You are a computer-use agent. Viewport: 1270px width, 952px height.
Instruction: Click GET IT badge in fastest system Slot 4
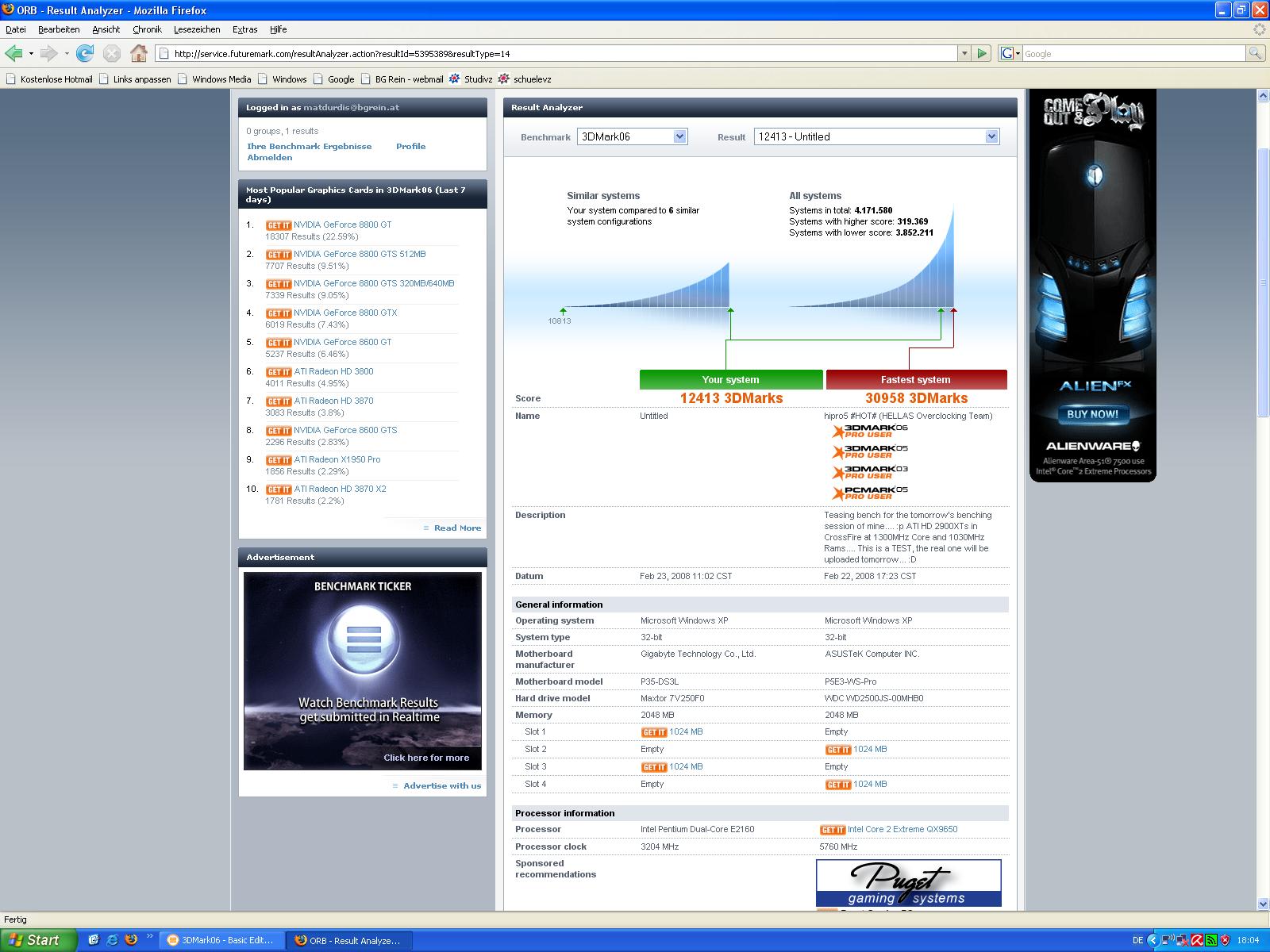tap(838, 785)
